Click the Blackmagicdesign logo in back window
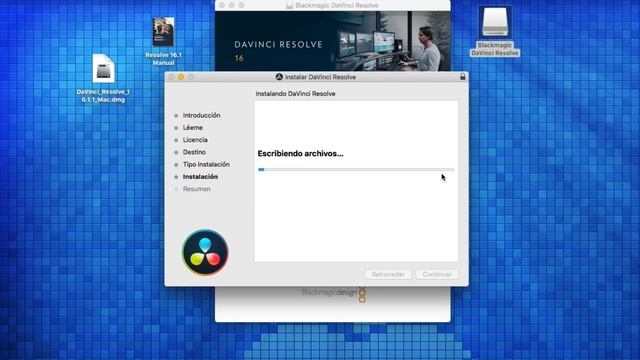The image size is (640, 360). point(333,293)
